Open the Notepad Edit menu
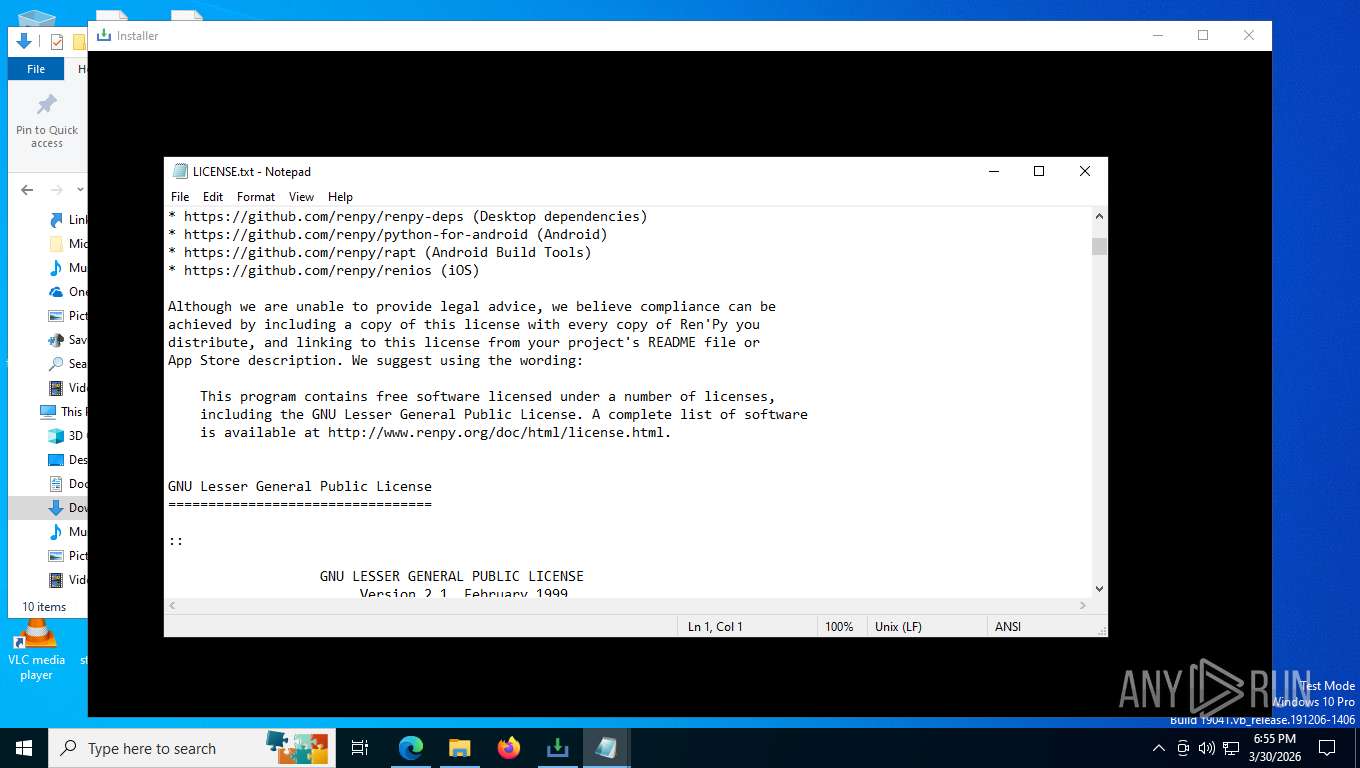 pos(213,197)
